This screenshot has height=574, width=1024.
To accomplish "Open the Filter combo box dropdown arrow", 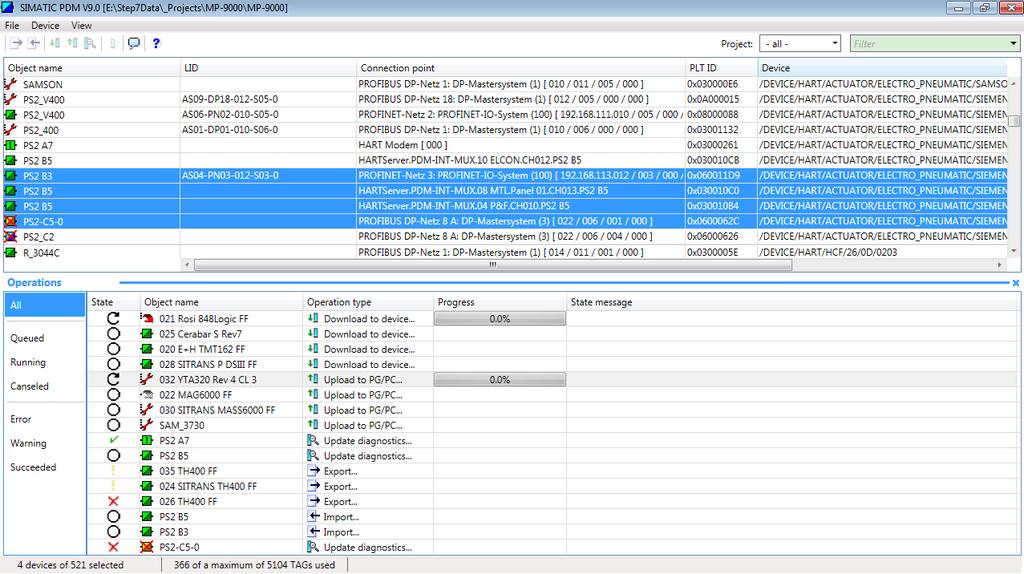I will click(x=1013, y=44).
